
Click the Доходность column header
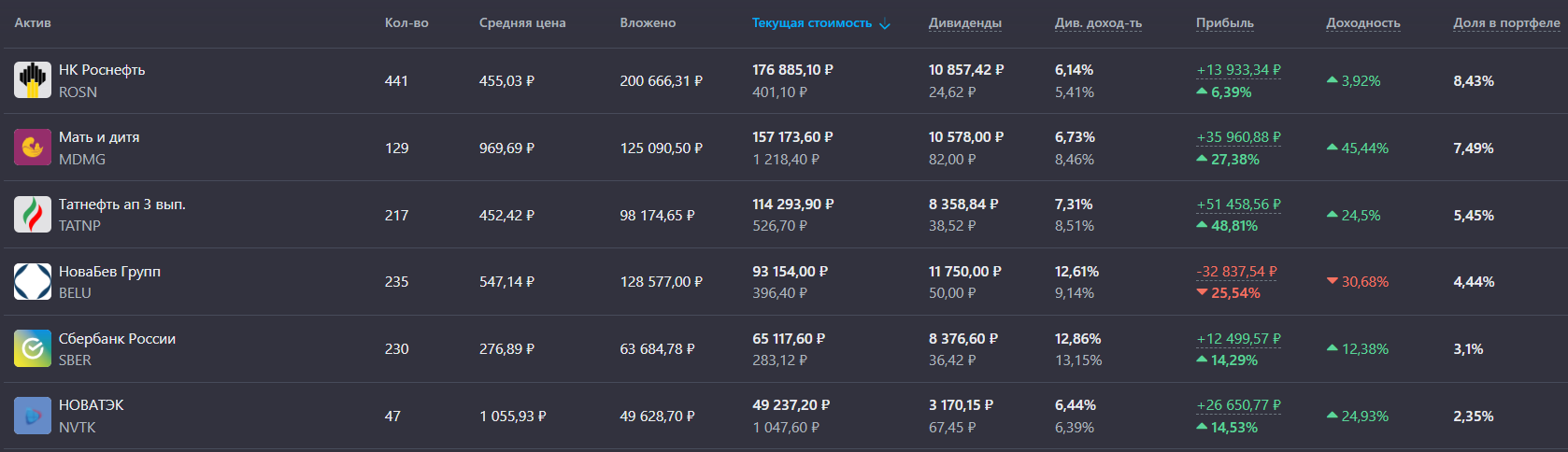click(1362, 23)
